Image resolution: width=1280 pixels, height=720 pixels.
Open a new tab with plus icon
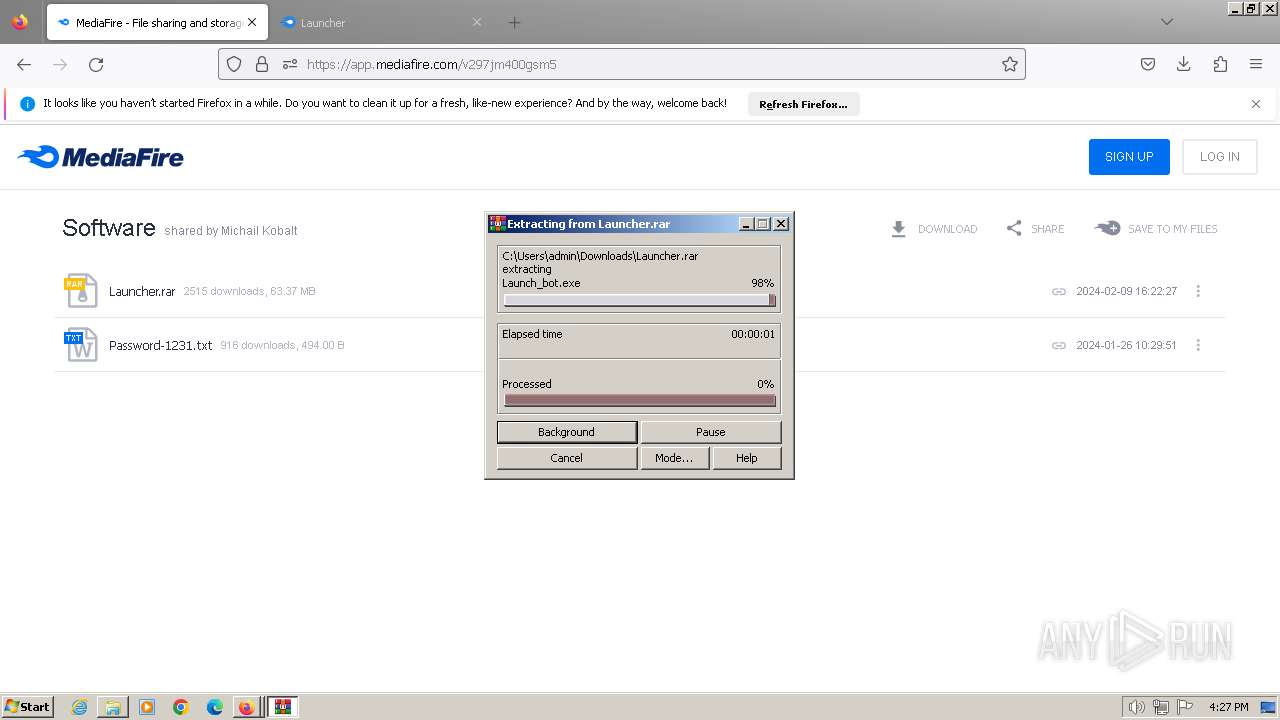click(514, 22)
